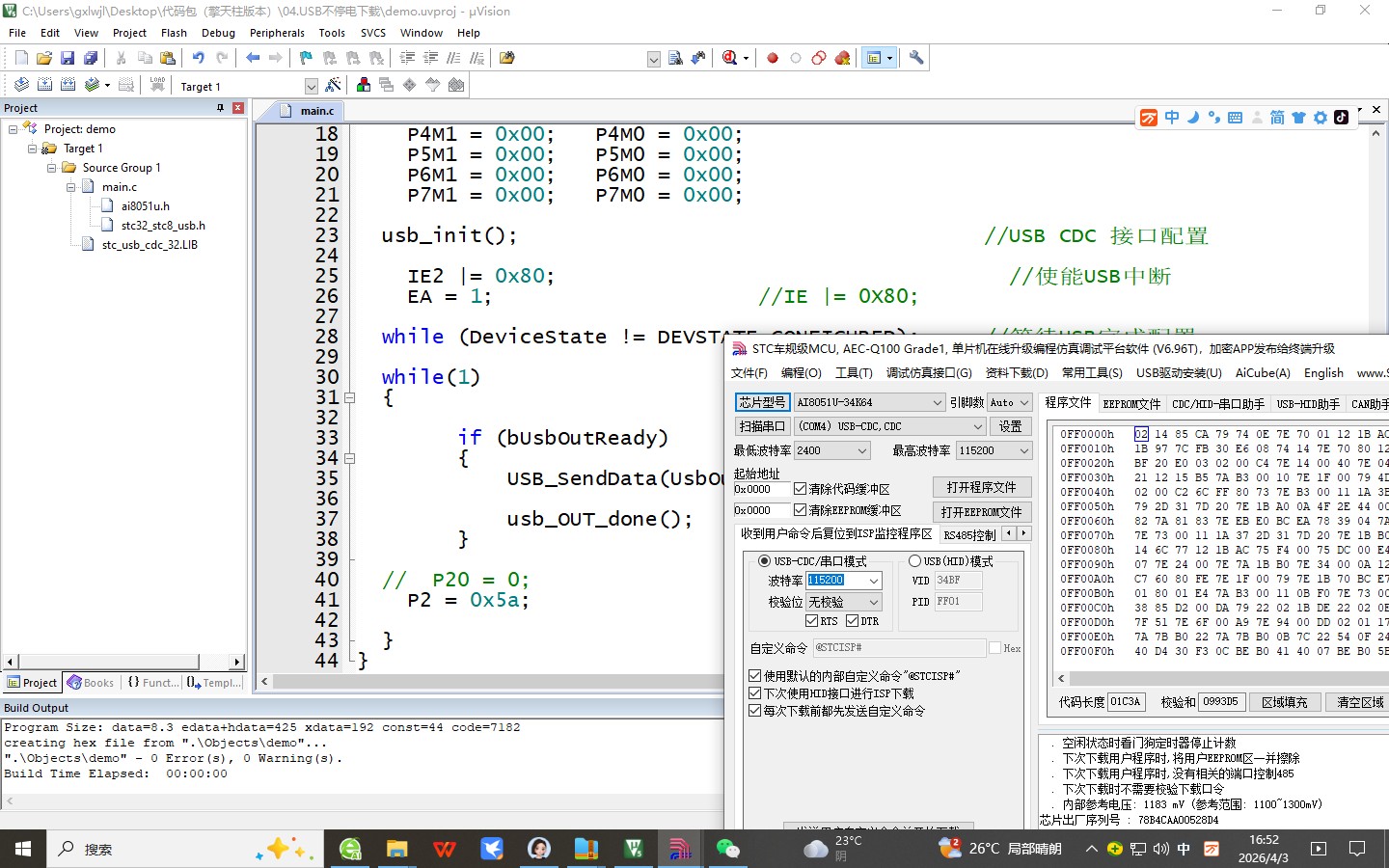
Task: Open the Target 1 selection dropdown
Action: tap(311, 86)
